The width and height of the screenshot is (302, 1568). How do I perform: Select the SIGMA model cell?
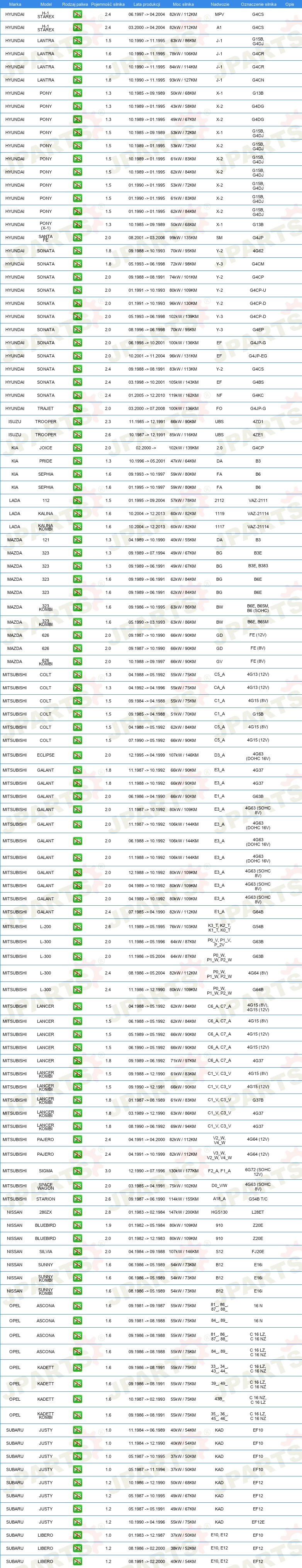coord(46,1170)
